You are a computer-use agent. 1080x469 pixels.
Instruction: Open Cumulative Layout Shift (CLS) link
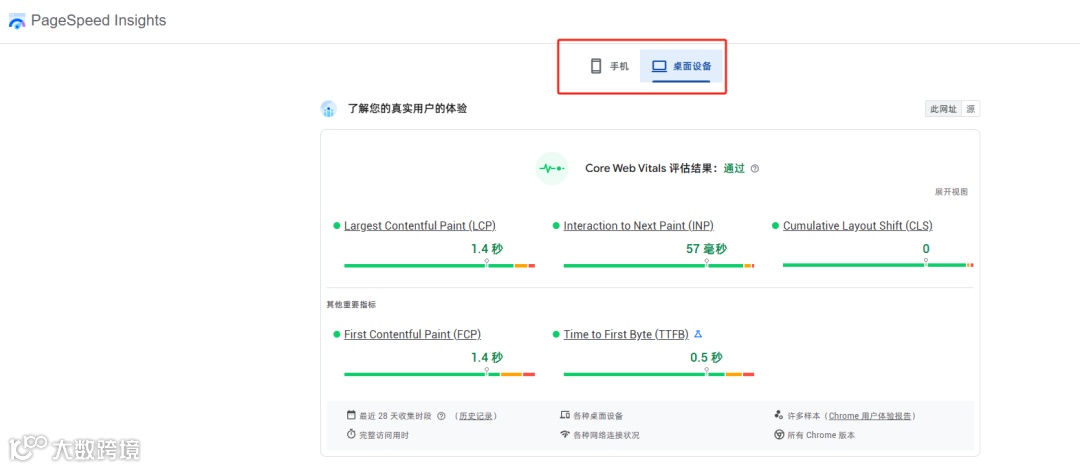858,226
